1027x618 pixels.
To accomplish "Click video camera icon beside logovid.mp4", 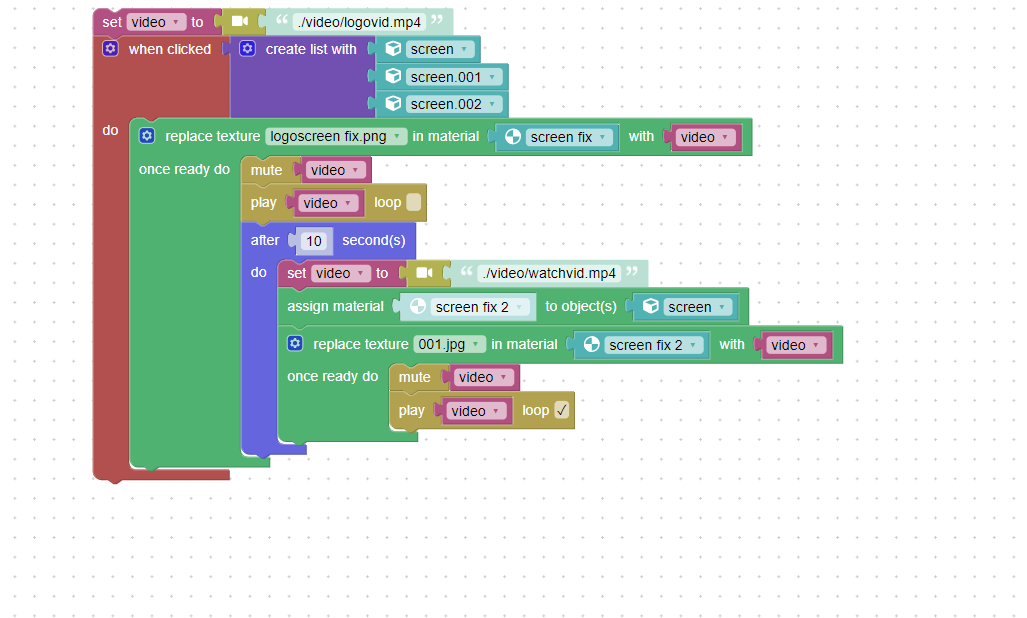I will tap(240, 21).
